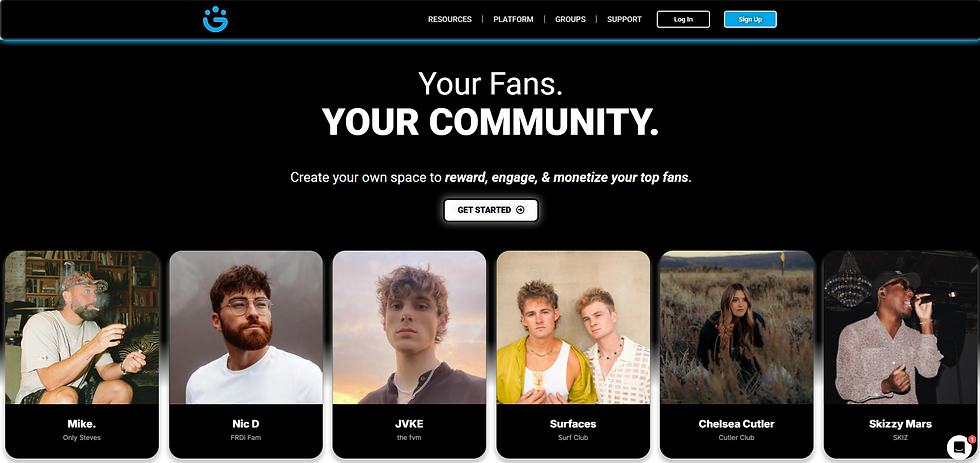Image resolution: width=980 pixels, height=463 pixels.
Task: Open the Surfaces duo photo card
Action: click(x=573, y=355)
